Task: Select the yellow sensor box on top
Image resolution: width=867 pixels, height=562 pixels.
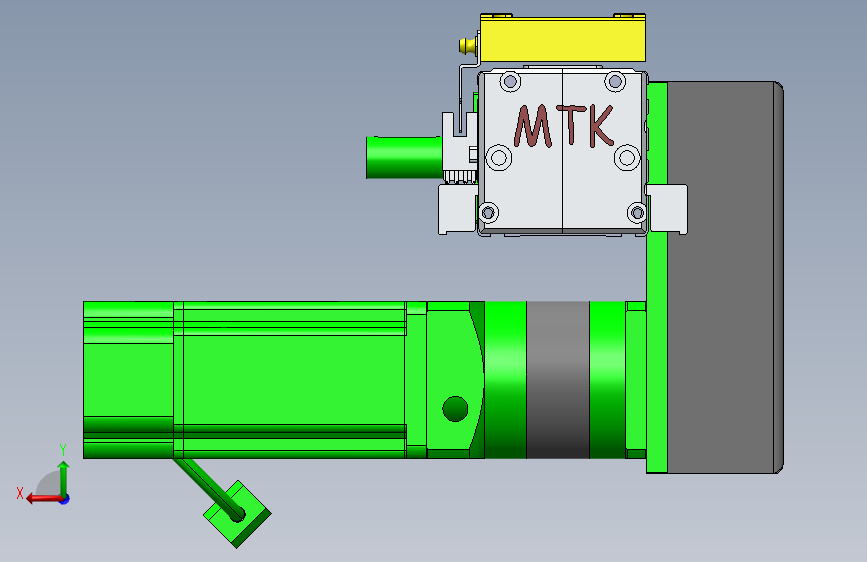Action: 562,38
